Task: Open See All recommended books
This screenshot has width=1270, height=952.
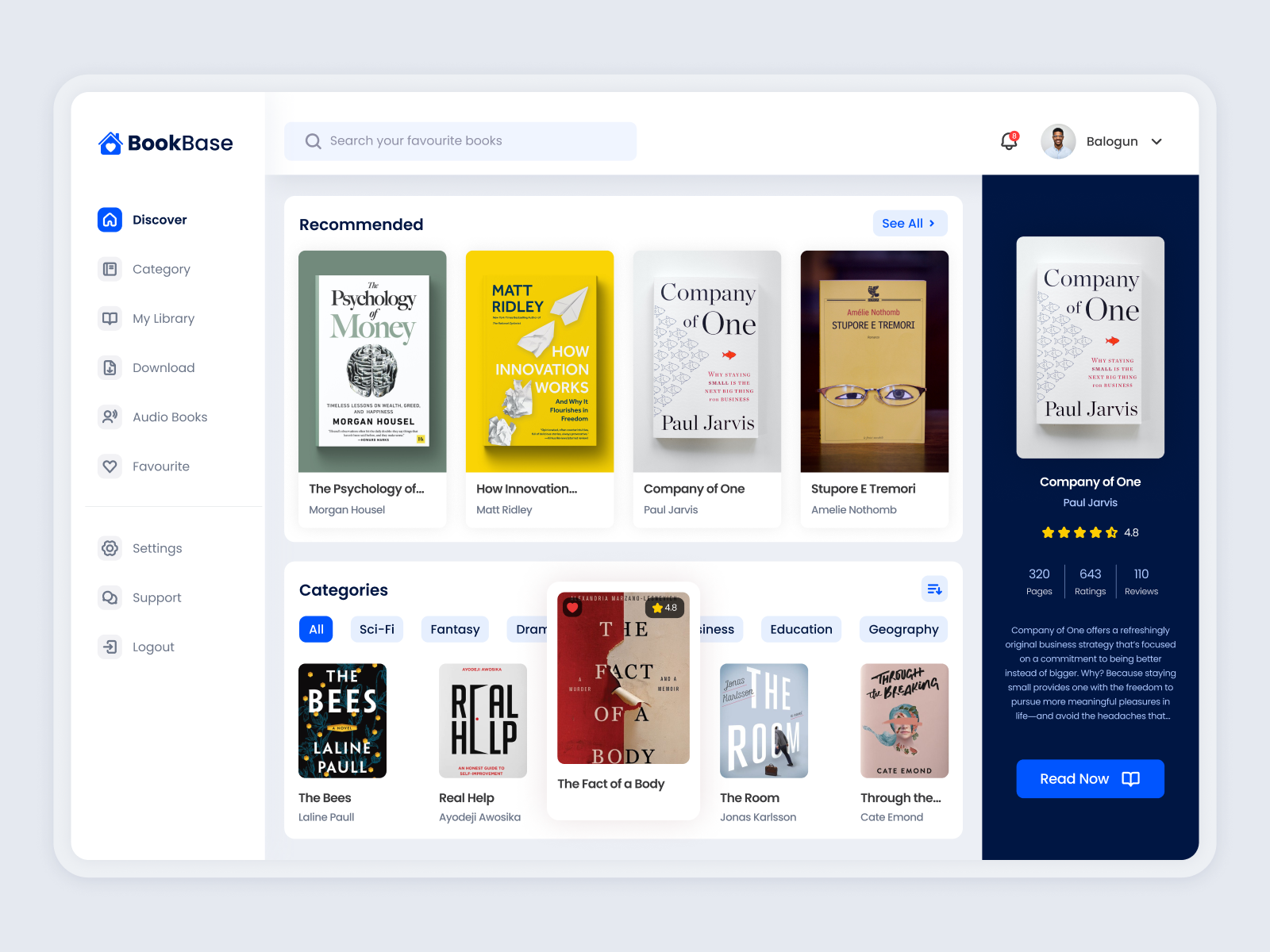Action: click(x=909, y=223)
